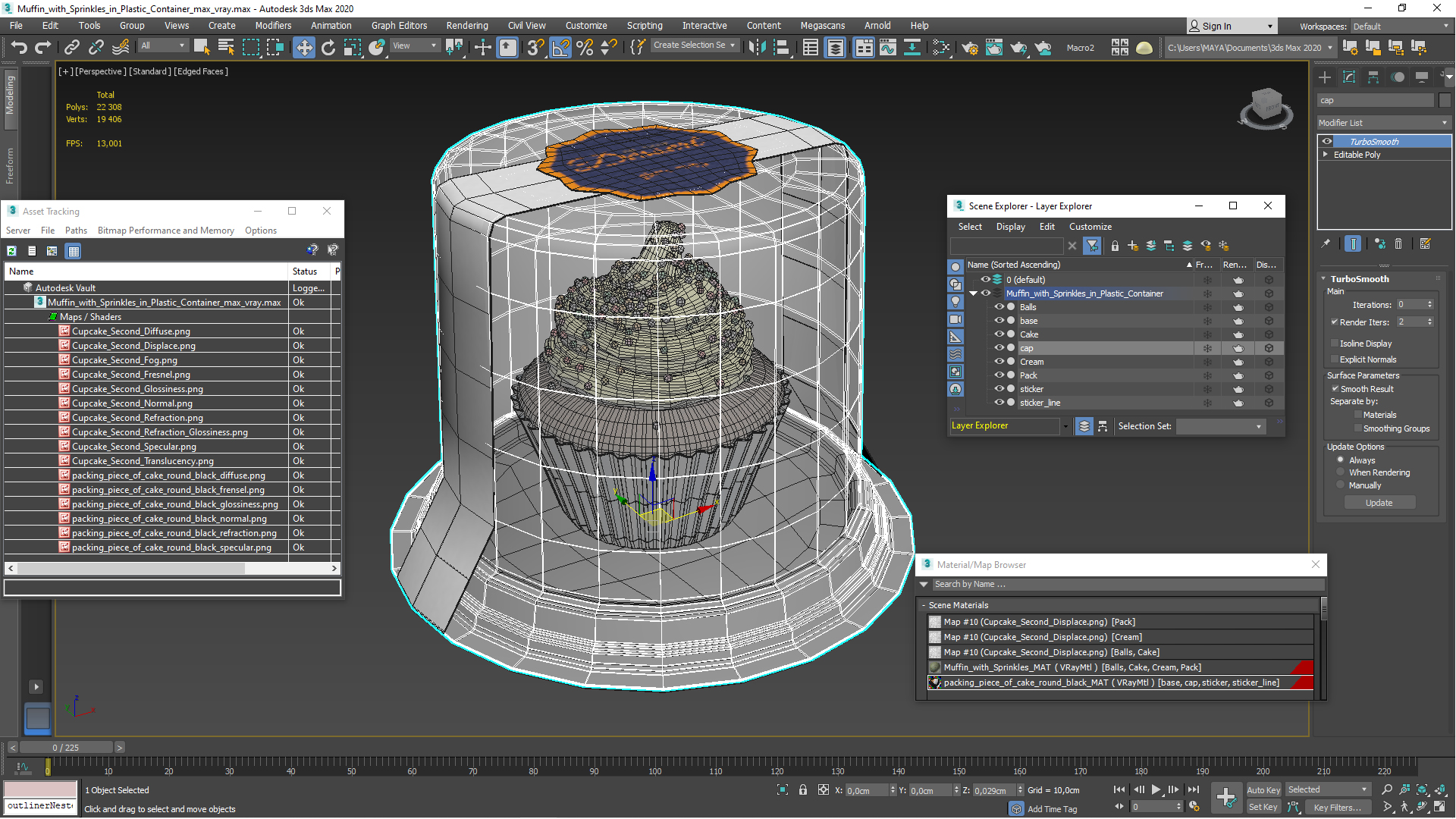
Task: Click the Selection Lock toggle in status bar
Action: [803, 790]
